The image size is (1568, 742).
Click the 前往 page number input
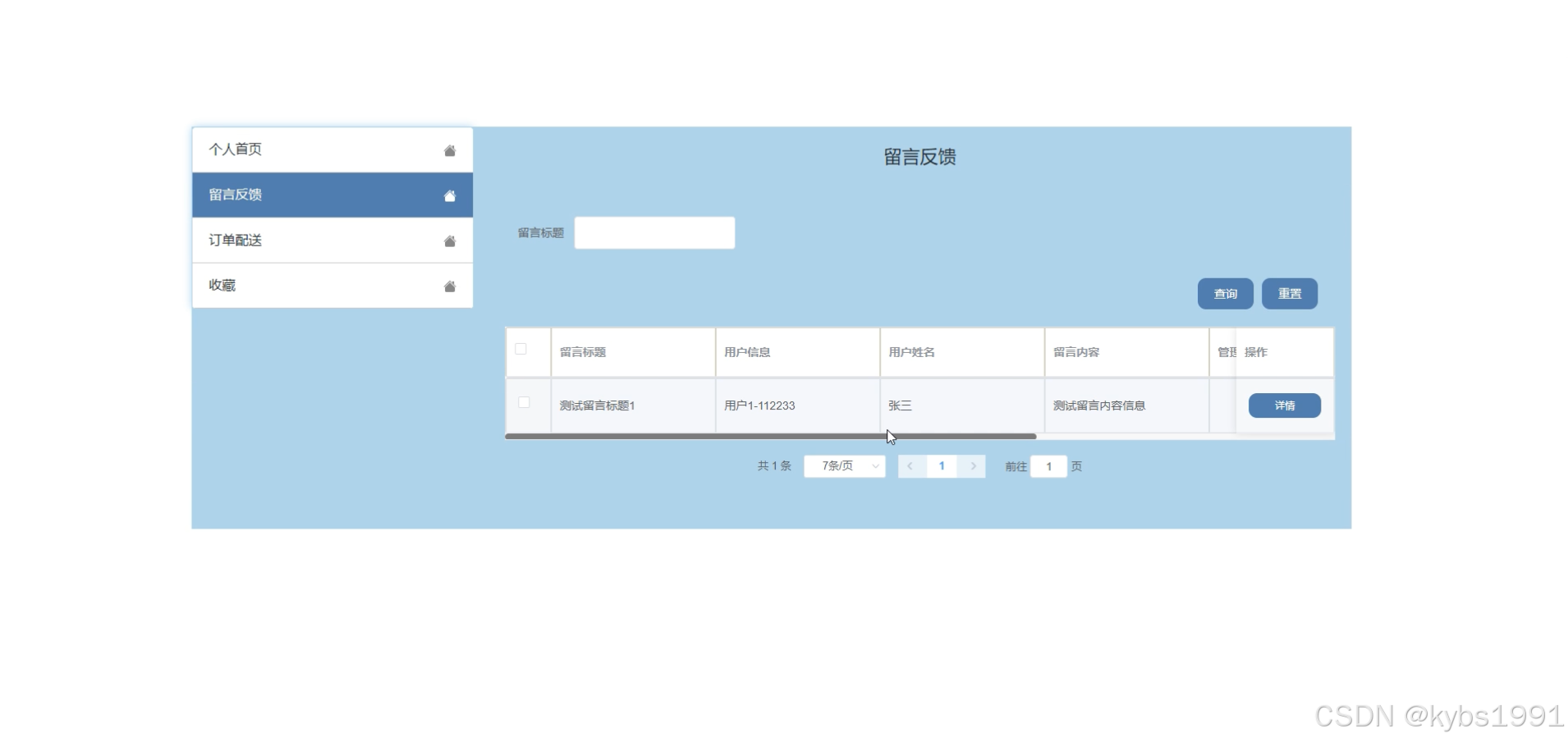(x=1048, y=466)
